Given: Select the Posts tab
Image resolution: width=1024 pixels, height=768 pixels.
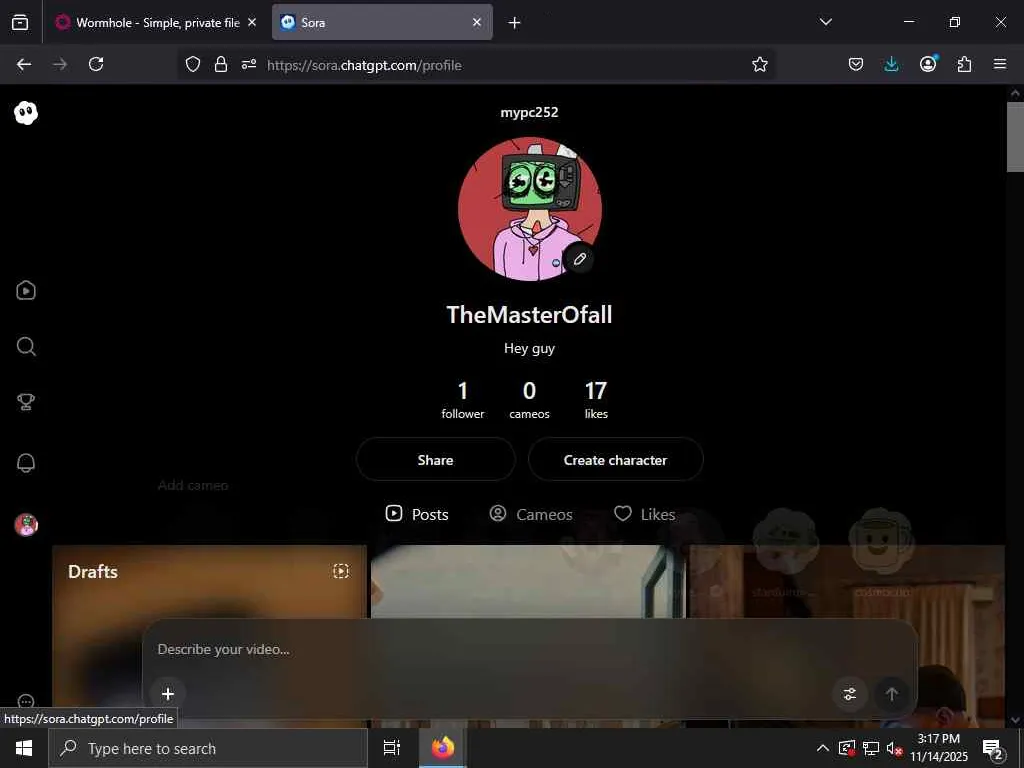Looking at the screenshot, I should [x=417, y=515].
